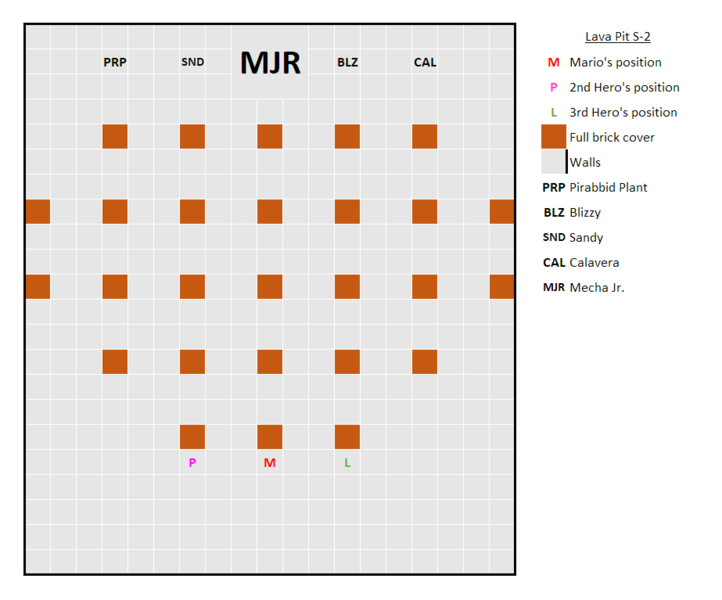The image size is (722, 600).
Task: Click the green L hero position on grid
Action: [347, 463]
